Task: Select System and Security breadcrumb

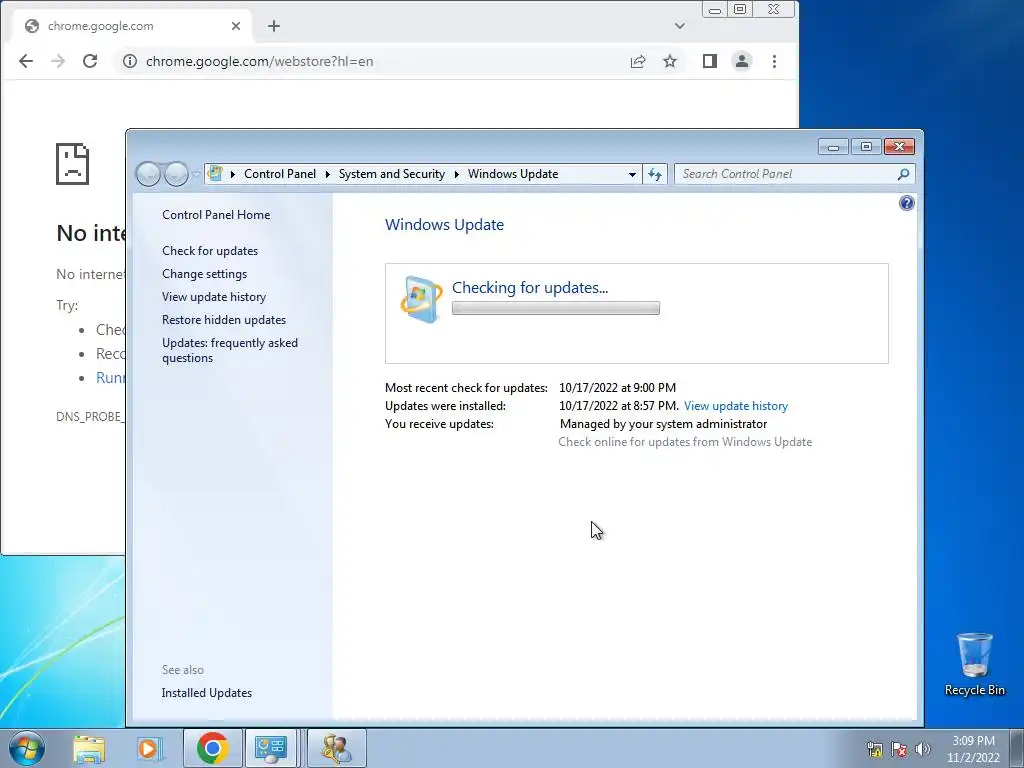Action: [x=391, y=174]
